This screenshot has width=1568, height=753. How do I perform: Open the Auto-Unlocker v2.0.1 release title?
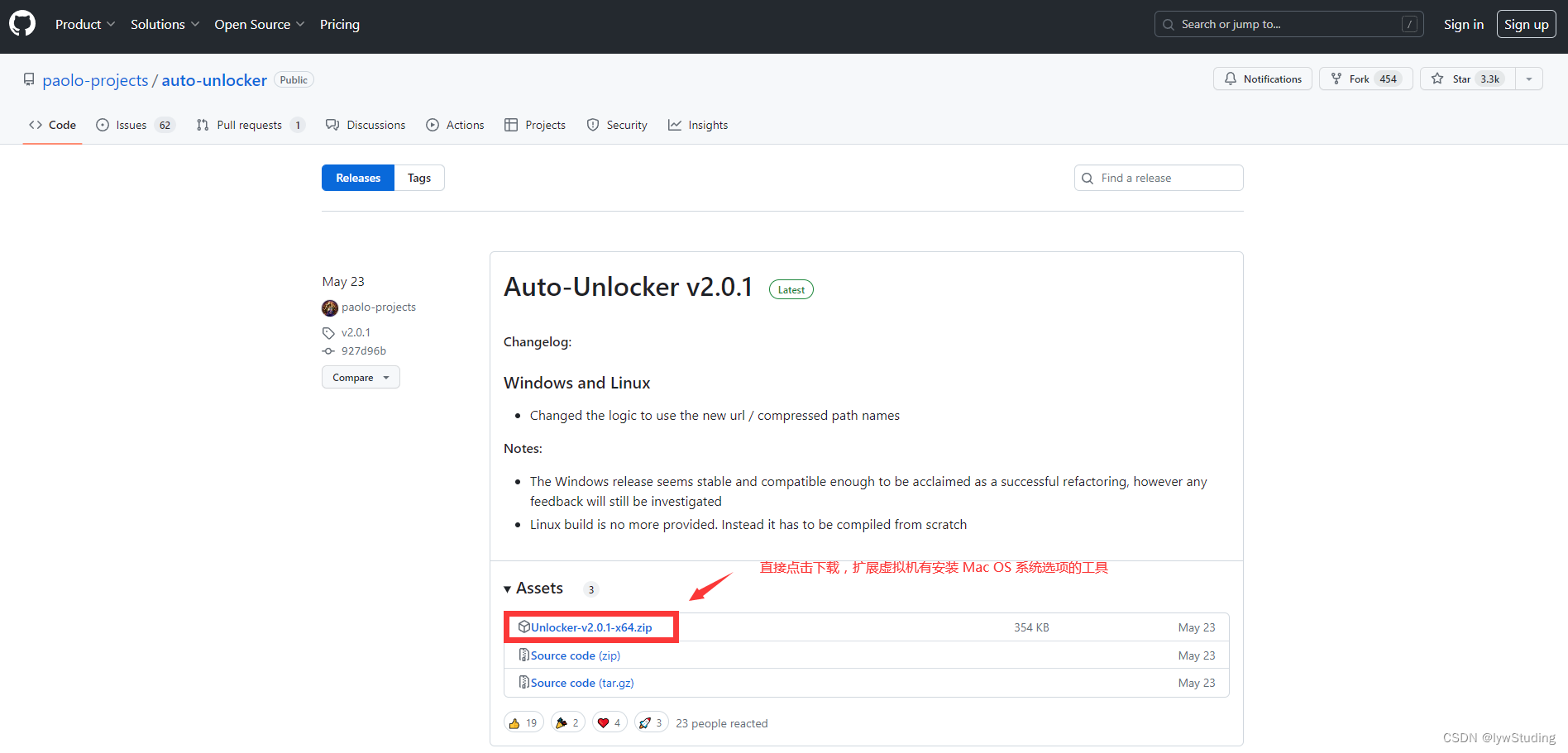click(x=628, y=287)
